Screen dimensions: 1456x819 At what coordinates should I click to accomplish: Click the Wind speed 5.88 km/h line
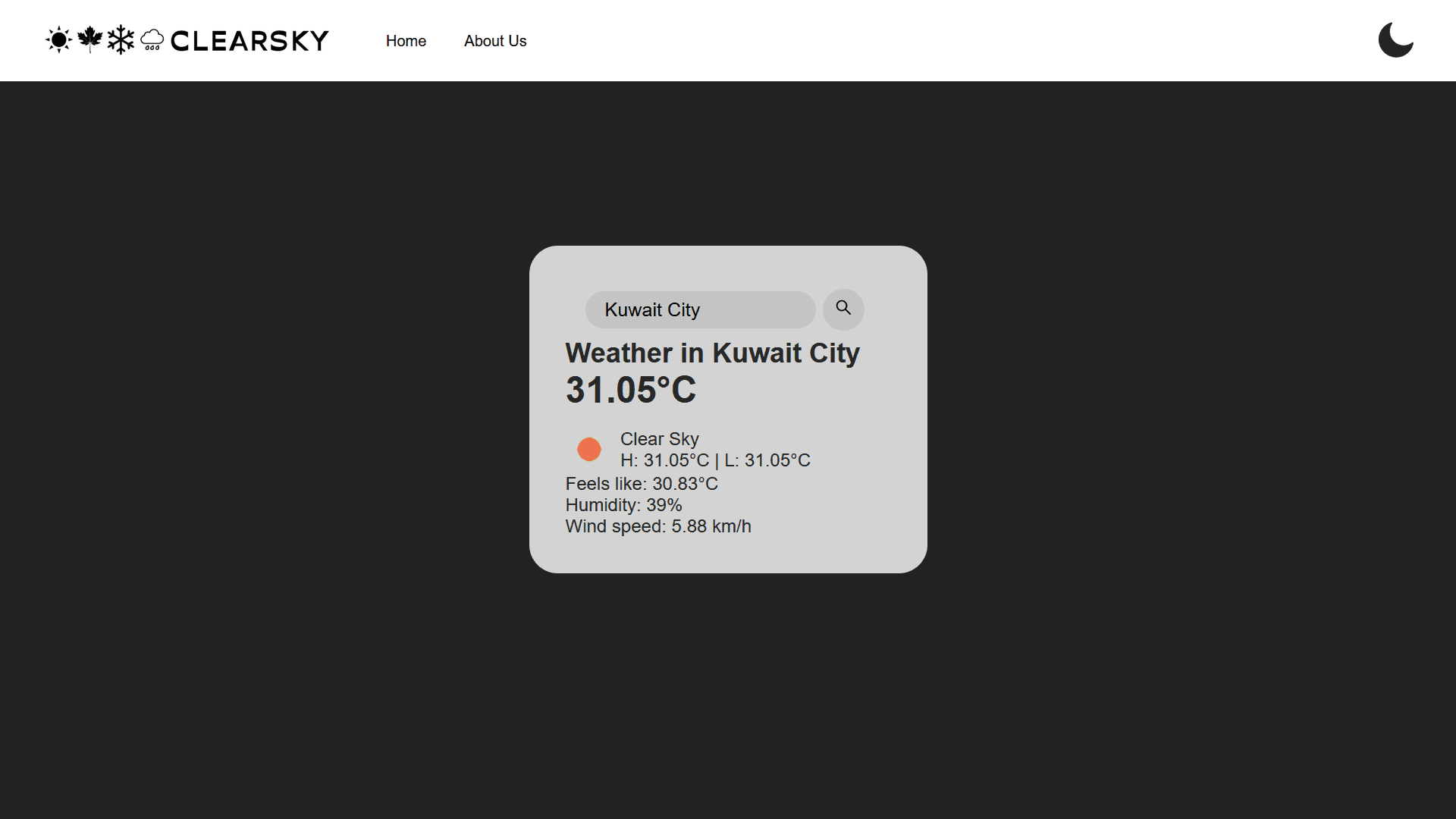point(657,526)
